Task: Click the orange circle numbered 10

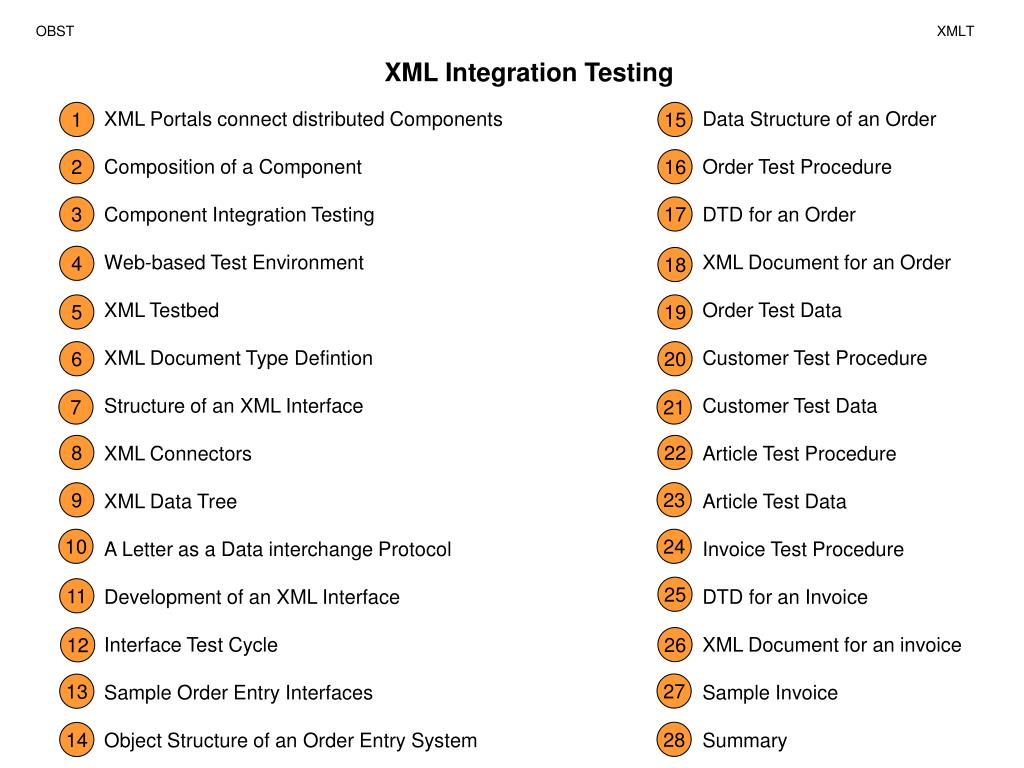Action: coord(76,547)
